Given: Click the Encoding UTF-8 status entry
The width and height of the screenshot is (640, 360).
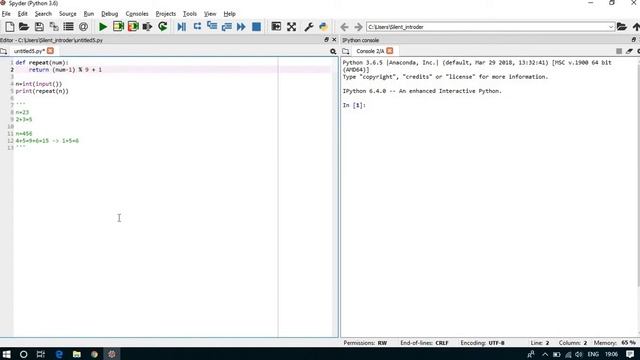Looking at the screenshot, I should [x=482, y=343].
